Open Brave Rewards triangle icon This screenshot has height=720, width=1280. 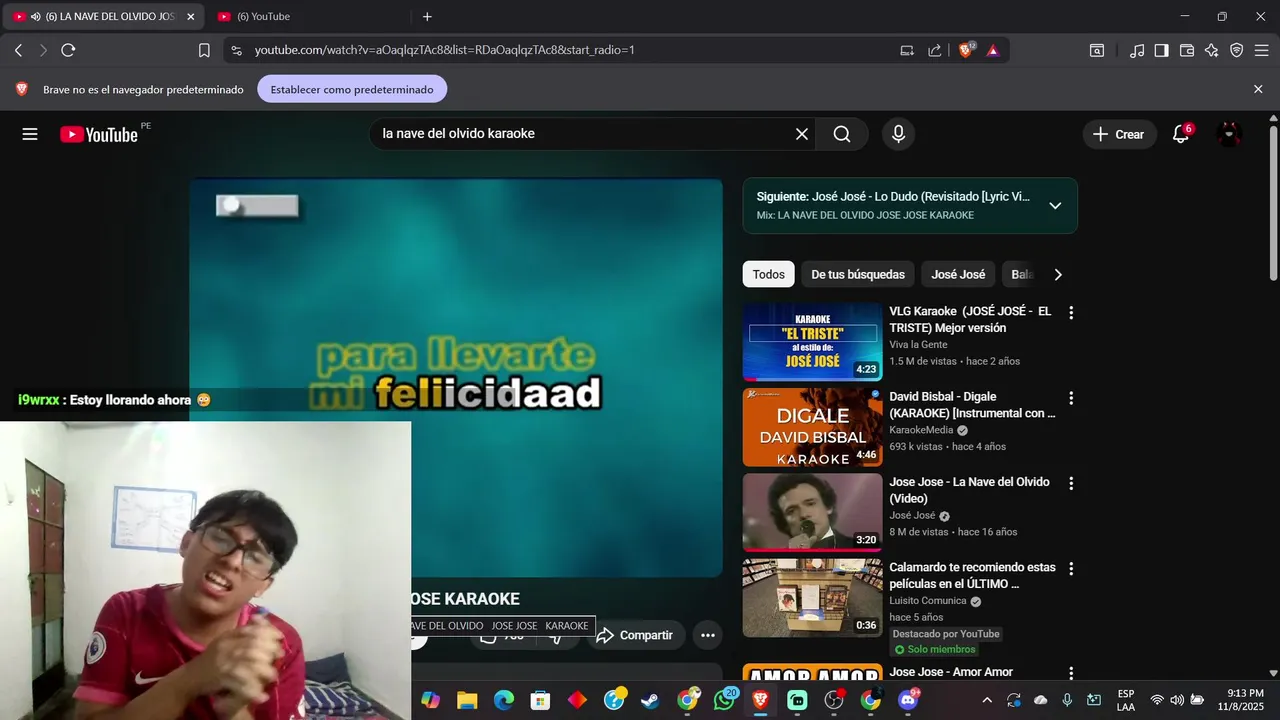[993, 50]
